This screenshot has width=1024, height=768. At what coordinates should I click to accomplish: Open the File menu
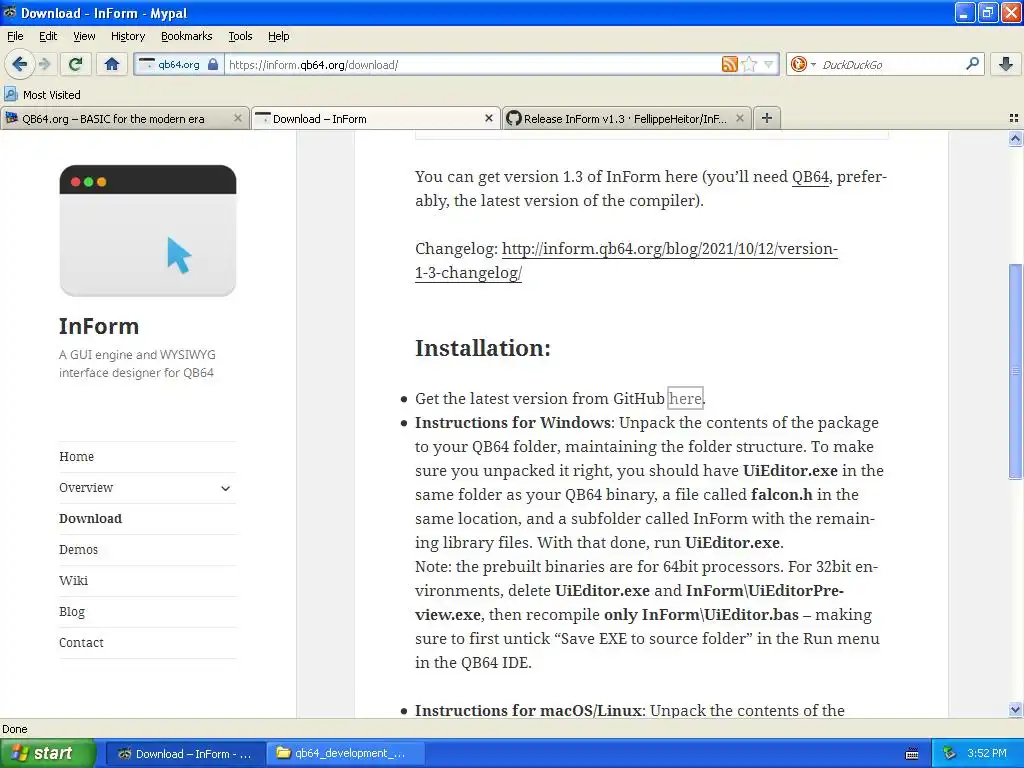tap(15, 36)
